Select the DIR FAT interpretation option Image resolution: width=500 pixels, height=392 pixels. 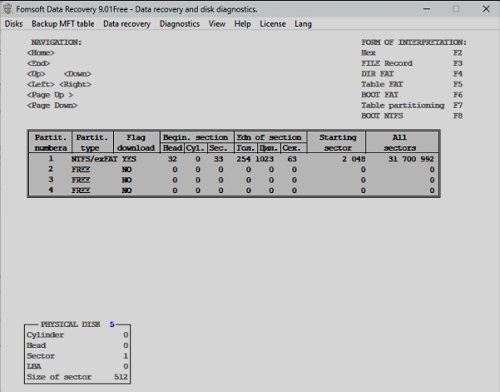(x=378, y=74)
